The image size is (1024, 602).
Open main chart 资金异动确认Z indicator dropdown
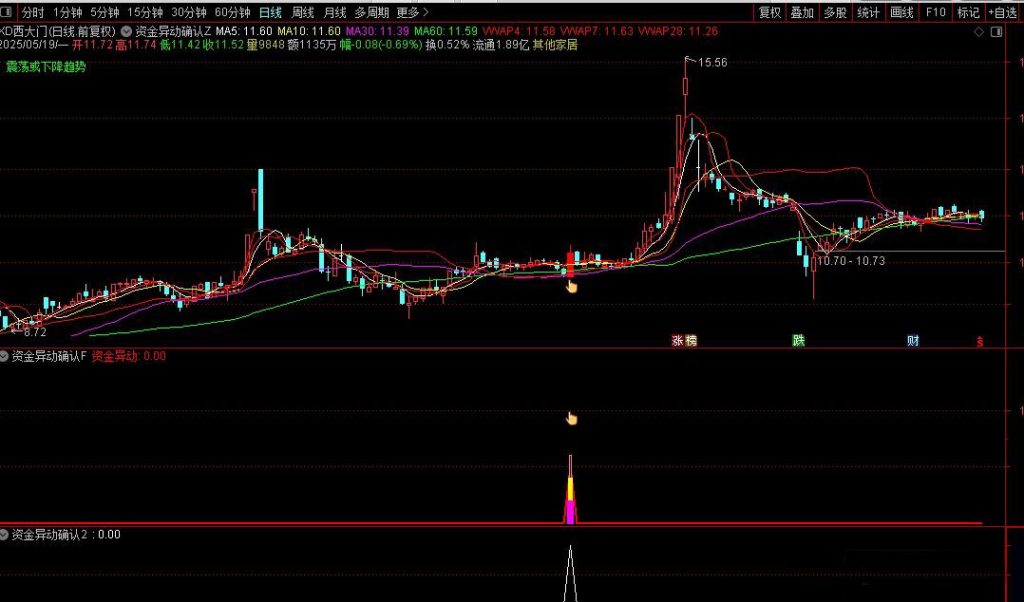126,32
